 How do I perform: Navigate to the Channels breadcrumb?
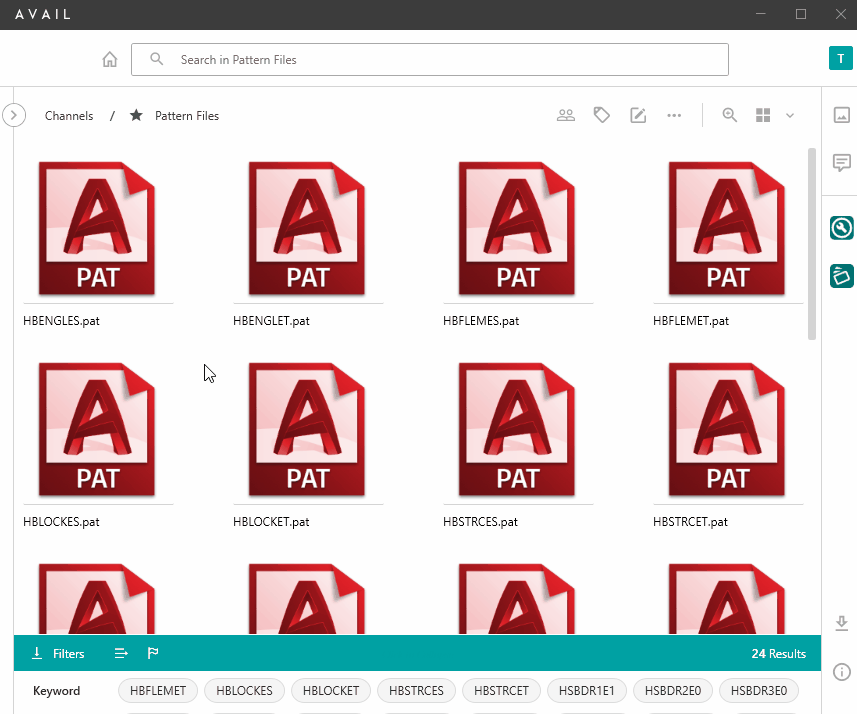coord(68,115)
